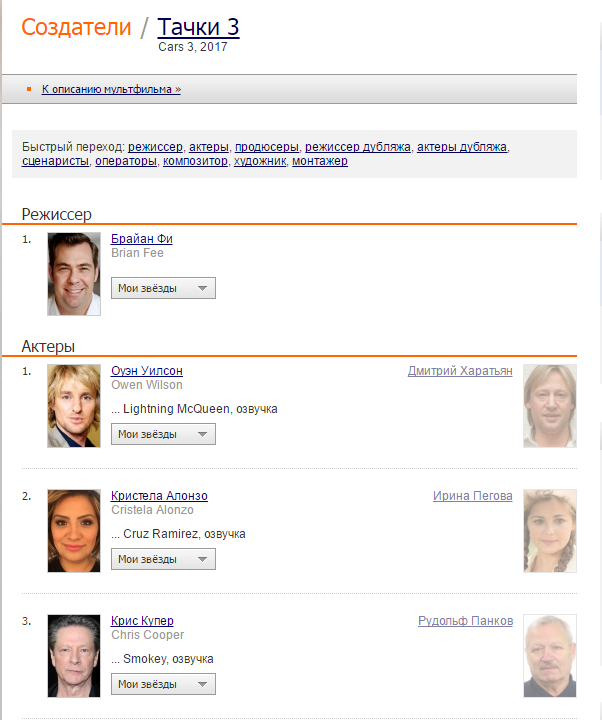Image resolution: width=602 pixels, height=720 pixels.
Task: Expand Мои звёзды dropdown for Chris Cooper
Action: point(163,684)
